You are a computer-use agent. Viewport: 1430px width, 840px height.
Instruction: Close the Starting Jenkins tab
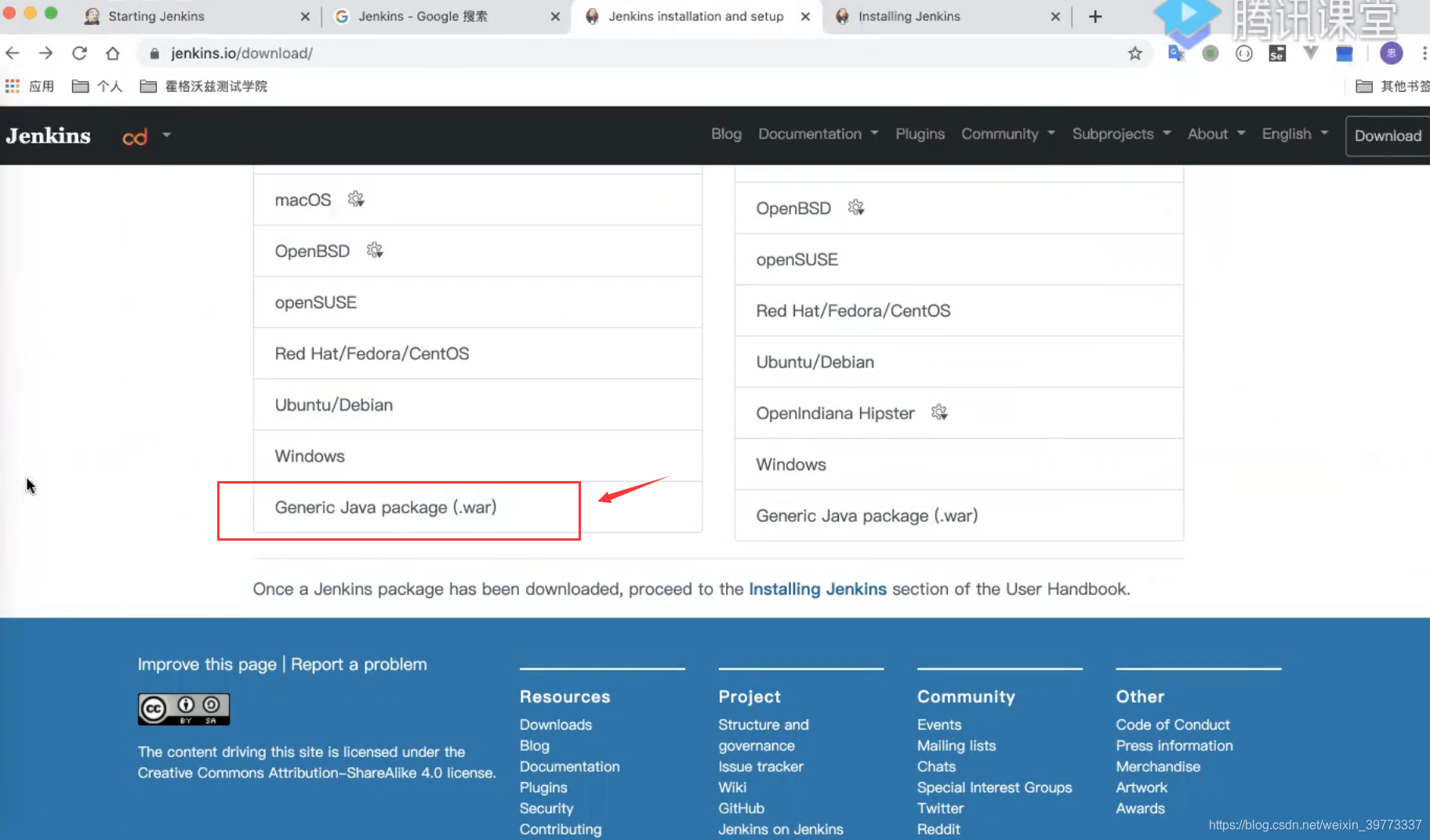pyautogui.click(x=305, y=16)
